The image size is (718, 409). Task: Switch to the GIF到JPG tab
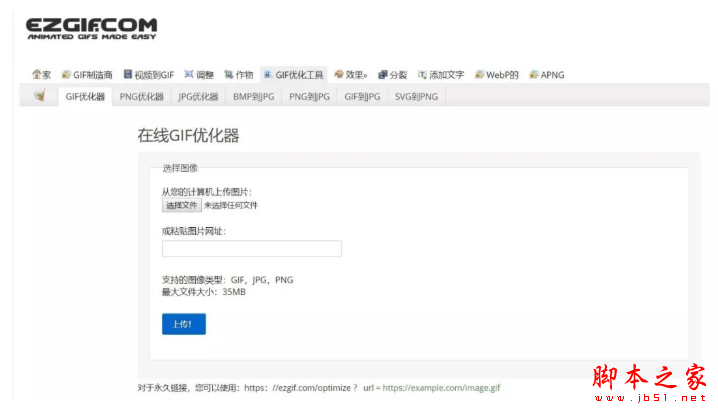click(x=362, y=97)
